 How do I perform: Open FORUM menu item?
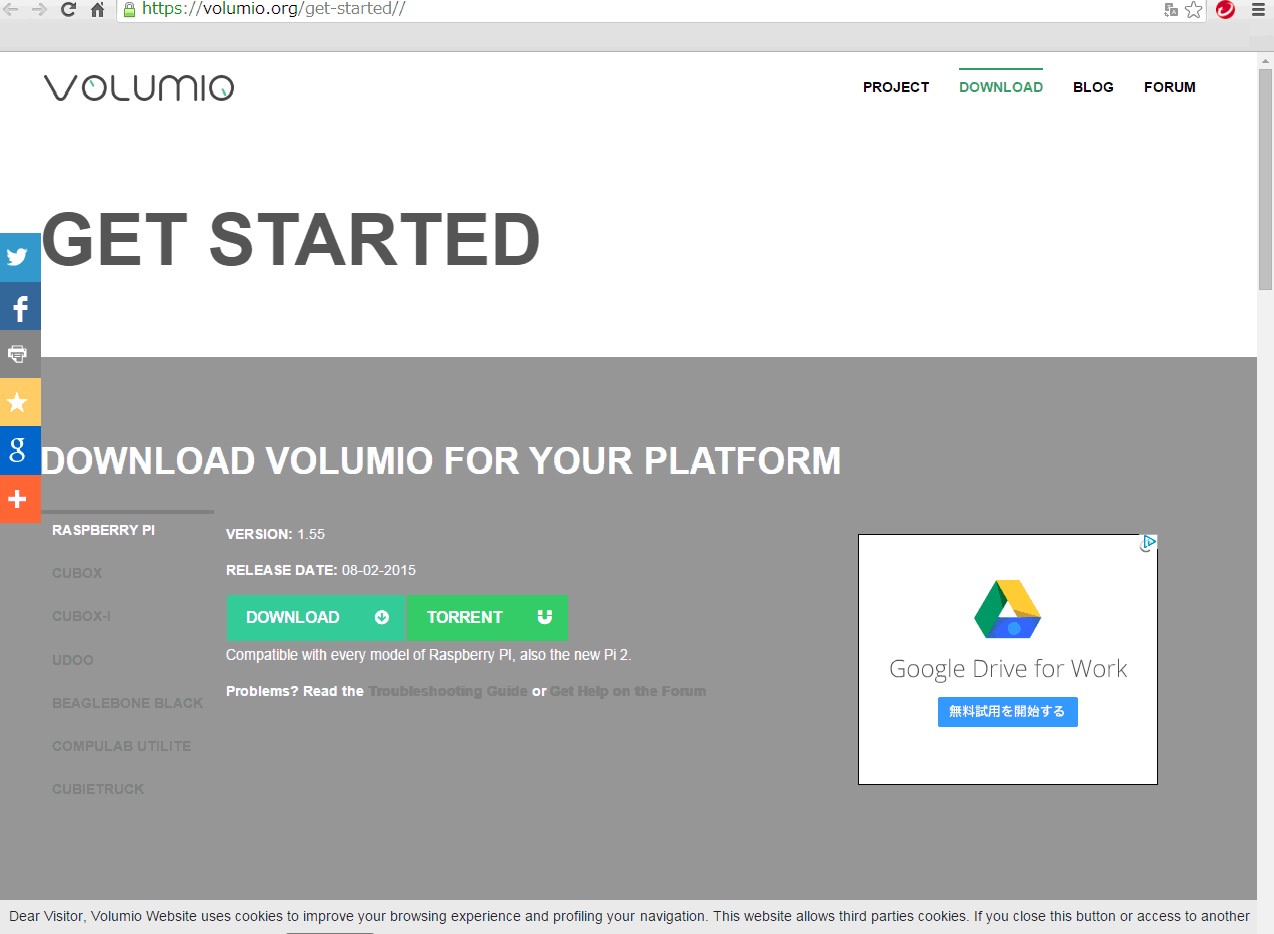pos(1170,87)
